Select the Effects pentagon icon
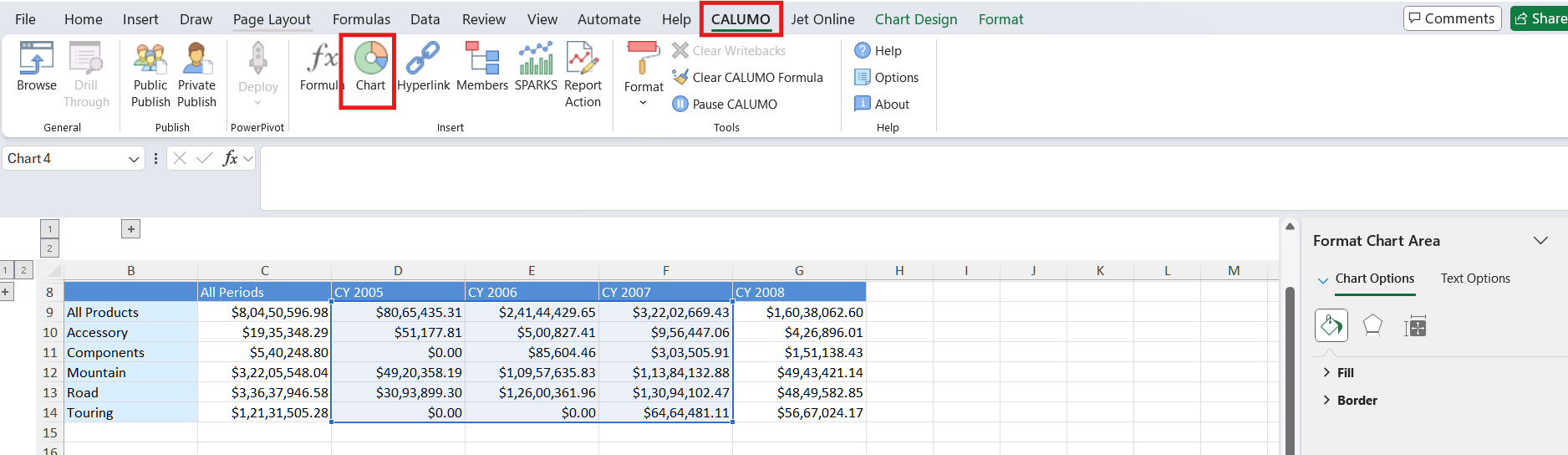Screen dimensions: 1568x455 (1372, 325)
